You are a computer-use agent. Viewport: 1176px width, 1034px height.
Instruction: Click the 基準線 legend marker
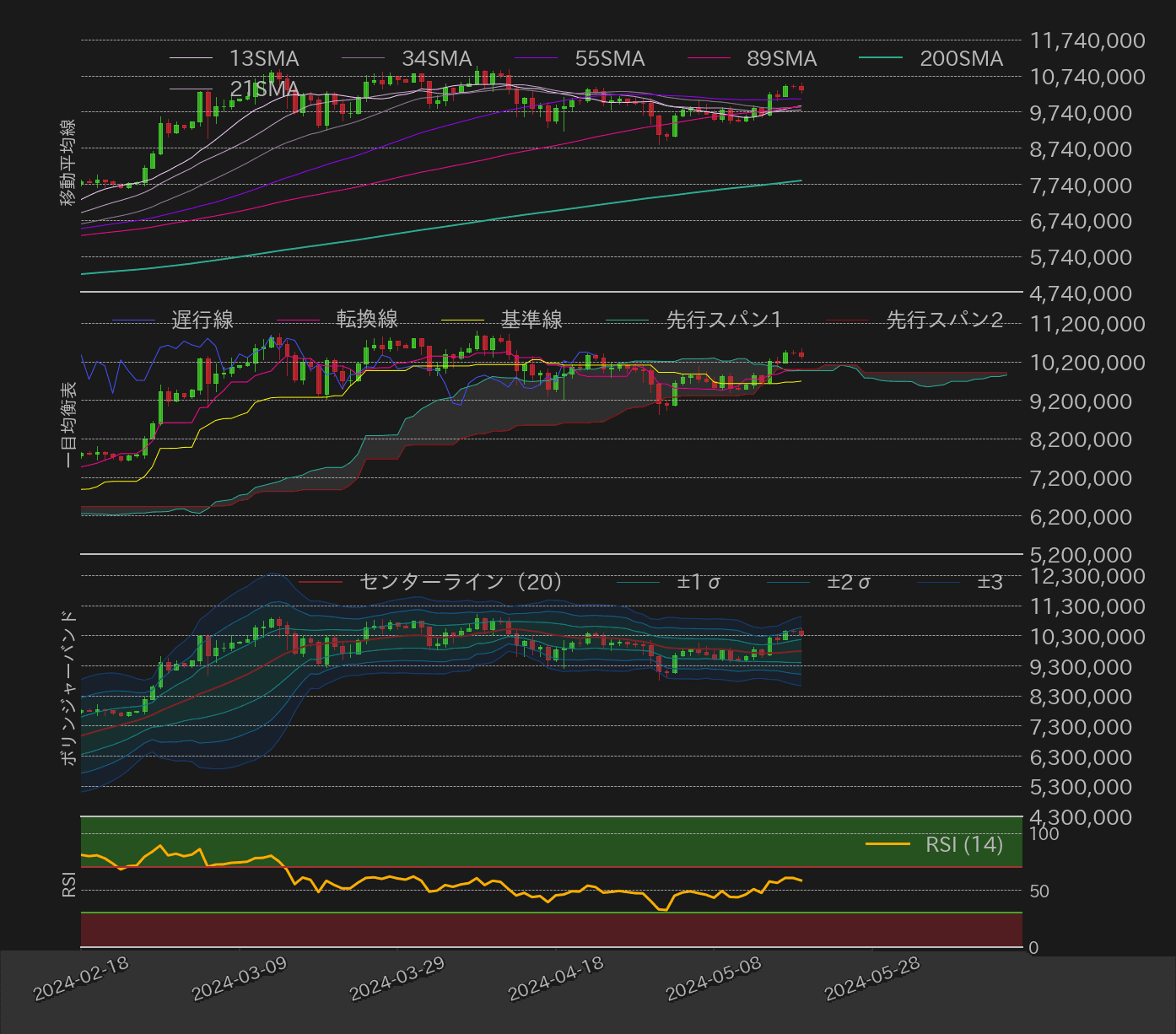531,320
